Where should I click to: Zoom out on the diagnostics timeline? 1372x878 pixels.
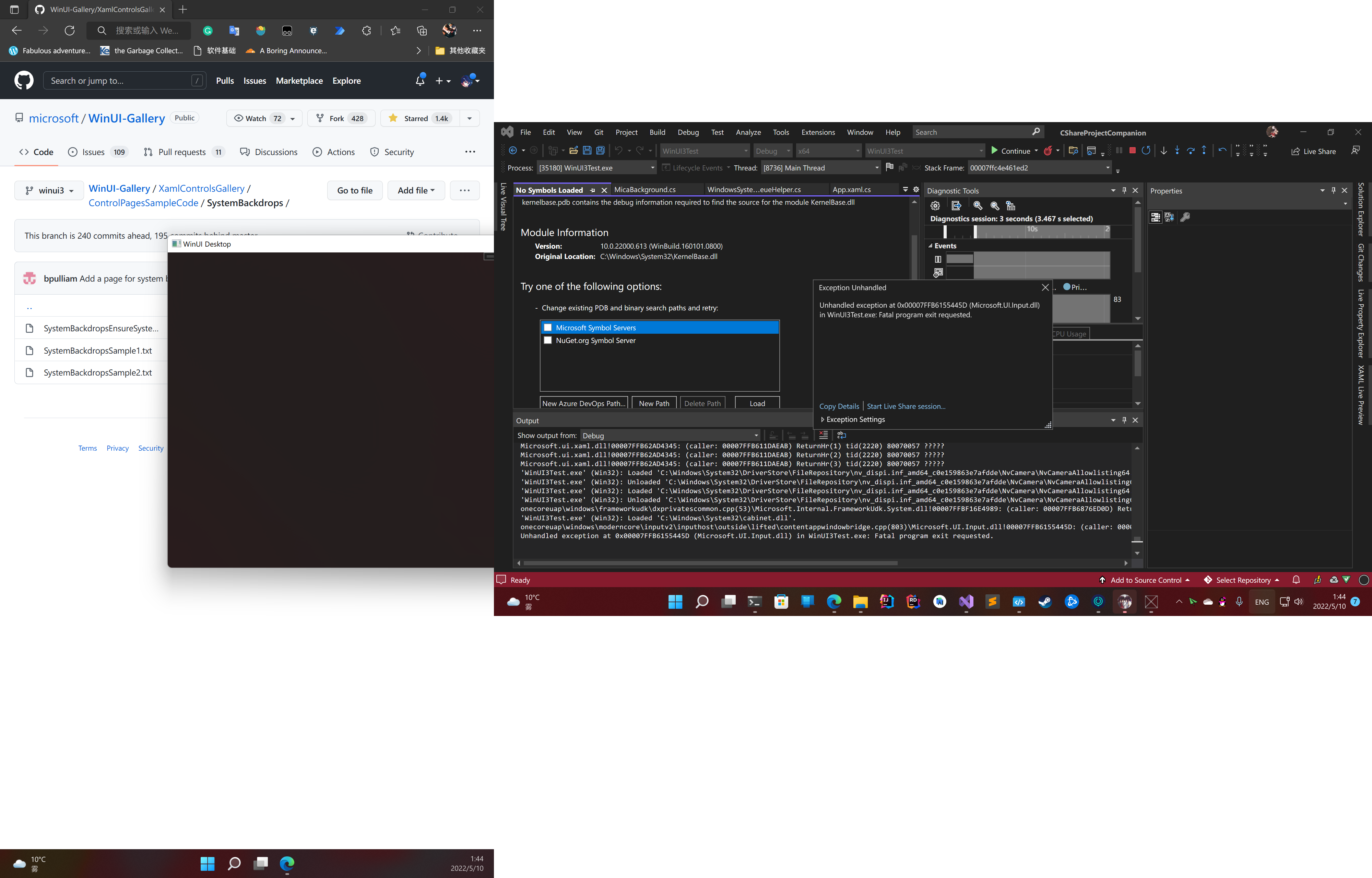click(x=995, y=206)
